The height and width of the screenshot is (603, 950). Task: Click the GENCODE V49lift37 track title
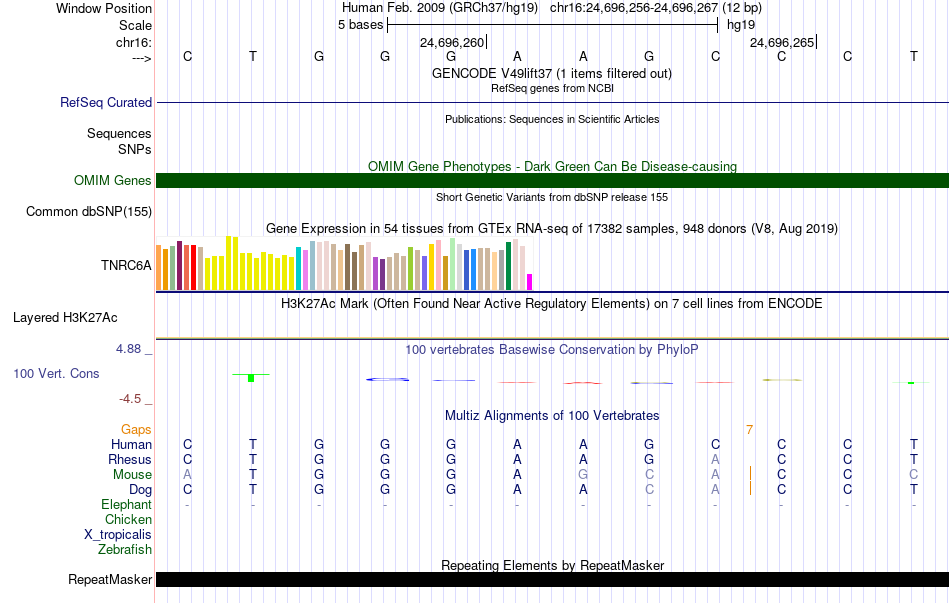coord(552,74)
